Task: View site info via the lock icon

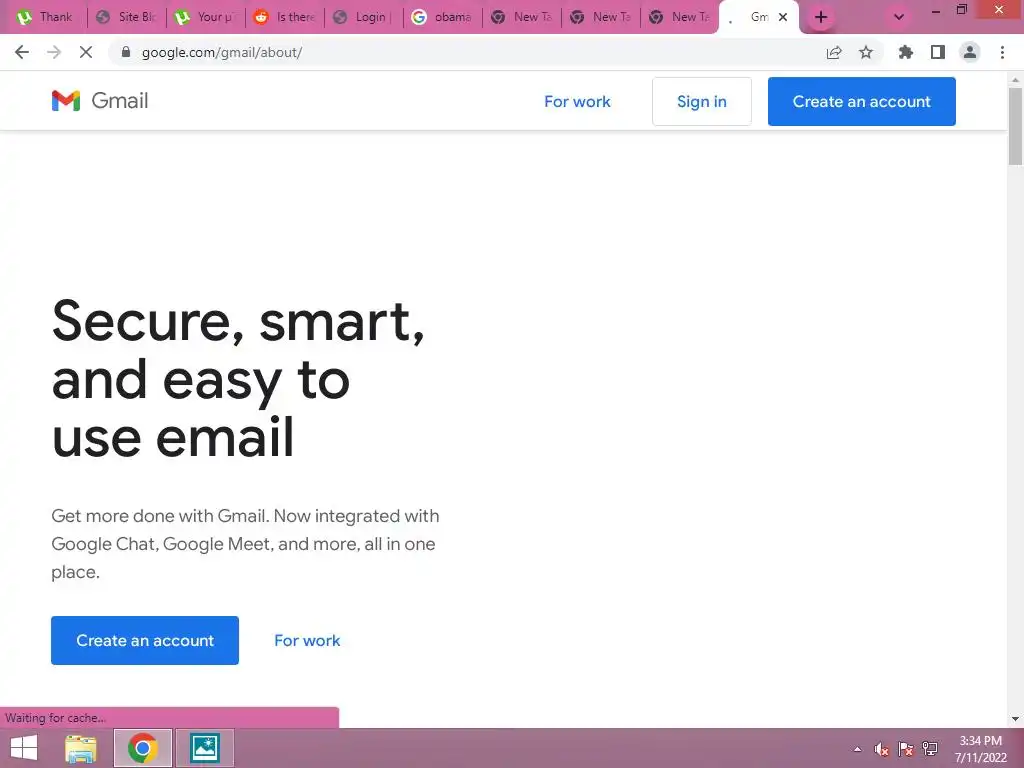Action: point(126,52)
